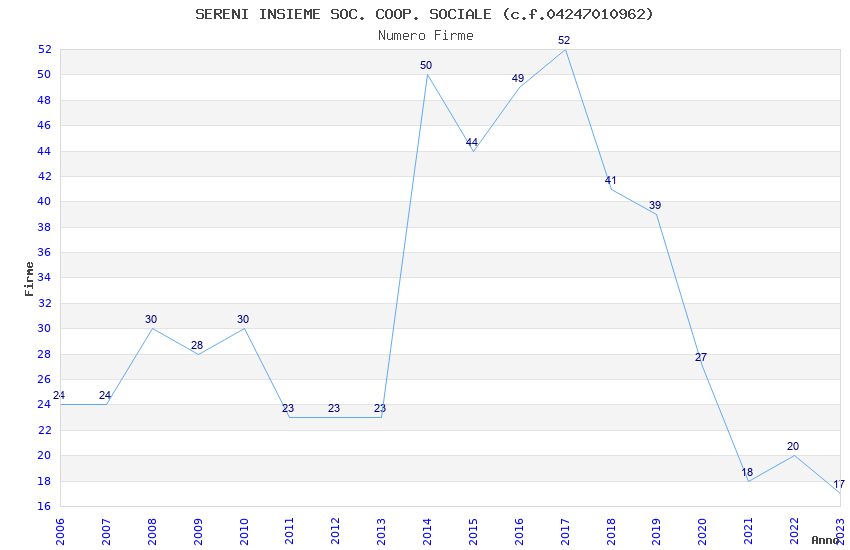The image size is (850, 550).
Task: Click the y-axis tick value 16
Action: pyautogui.click(x=44, y=507)
